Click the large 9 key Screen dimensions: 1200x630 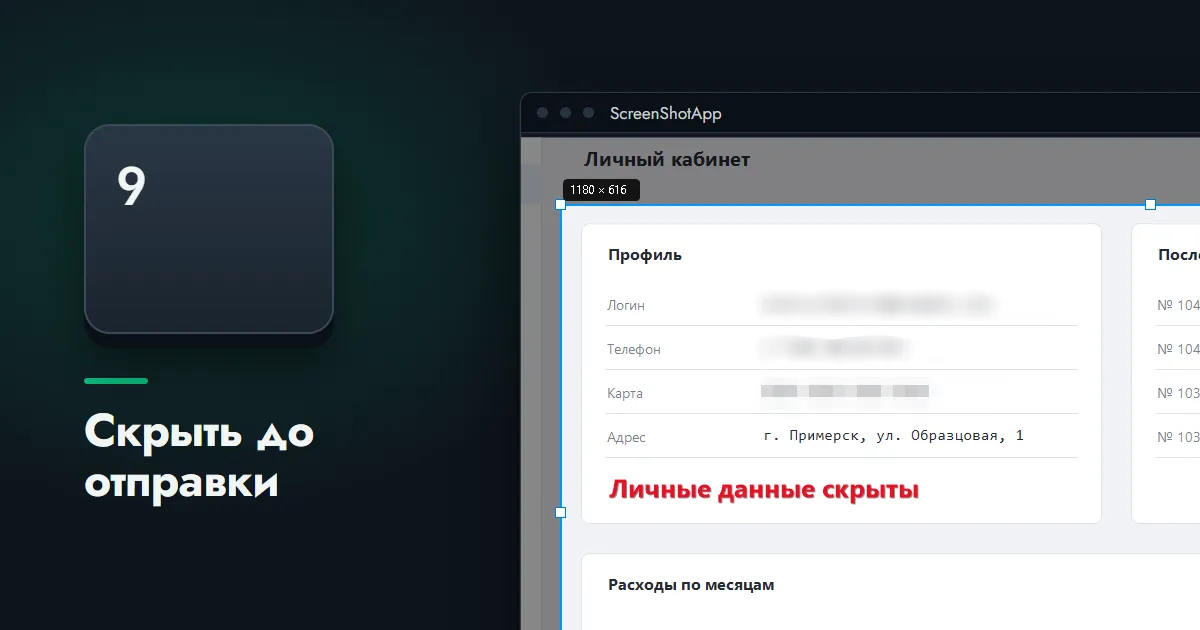(x=208, y=229)
